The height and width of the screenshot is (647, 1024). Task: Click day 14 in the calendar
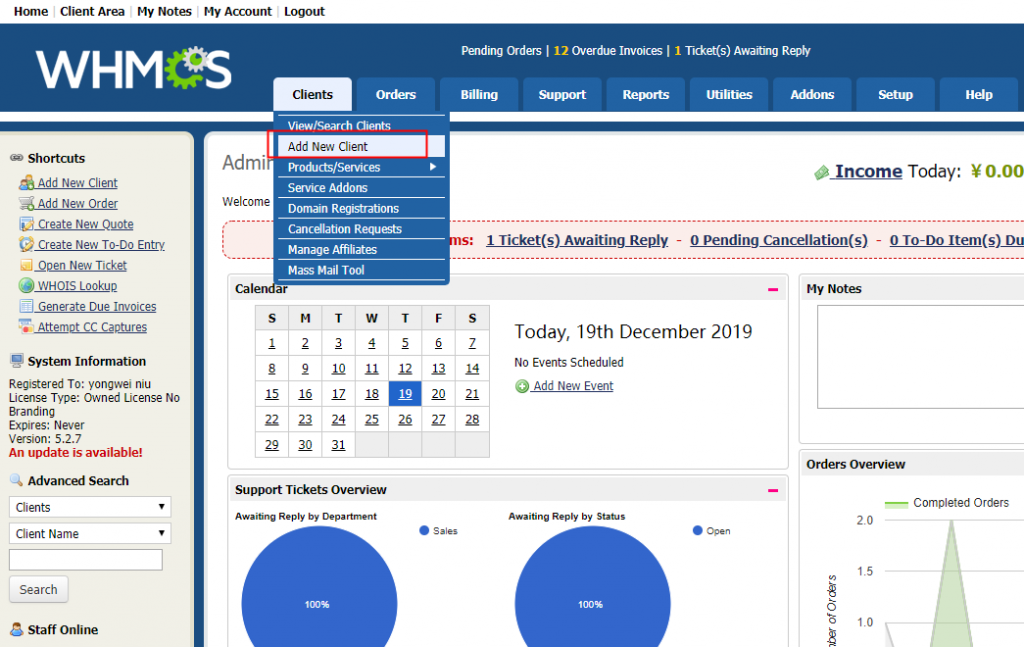(x=472, y=368)
